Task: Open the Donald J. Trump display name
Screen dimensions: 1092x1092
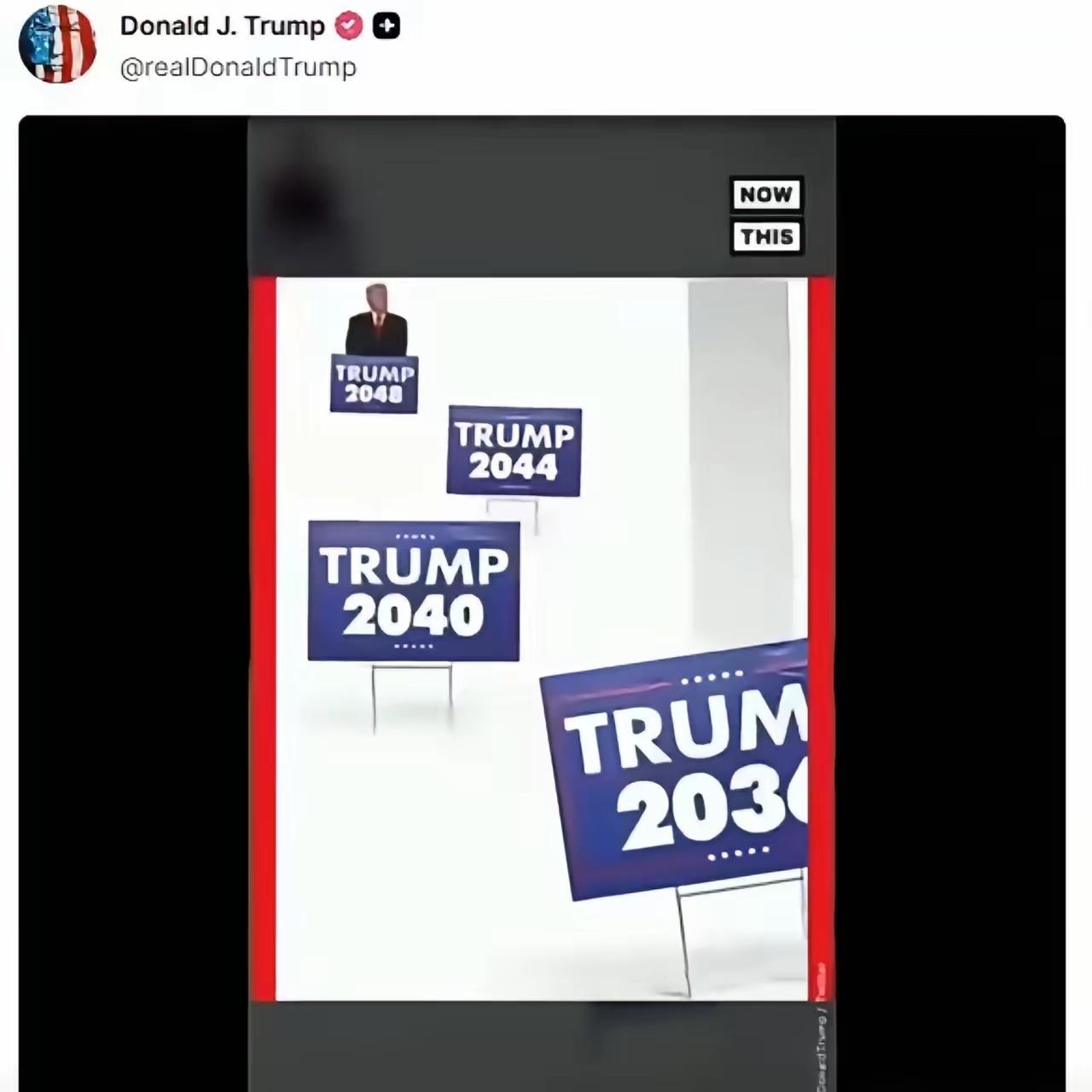Action: point(222,26)
